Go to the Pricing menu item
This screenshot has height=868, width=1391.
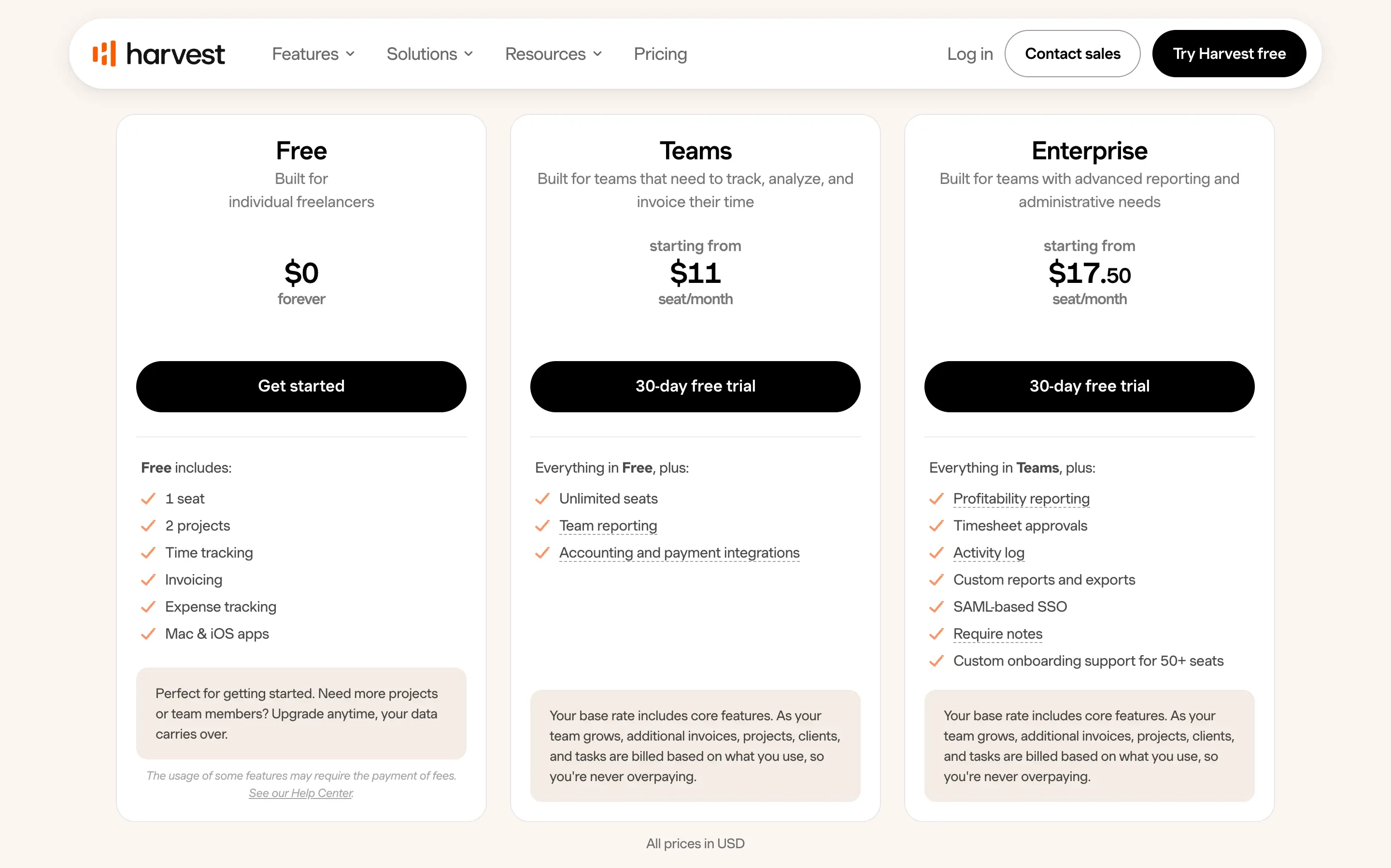[x=660, y=54]
